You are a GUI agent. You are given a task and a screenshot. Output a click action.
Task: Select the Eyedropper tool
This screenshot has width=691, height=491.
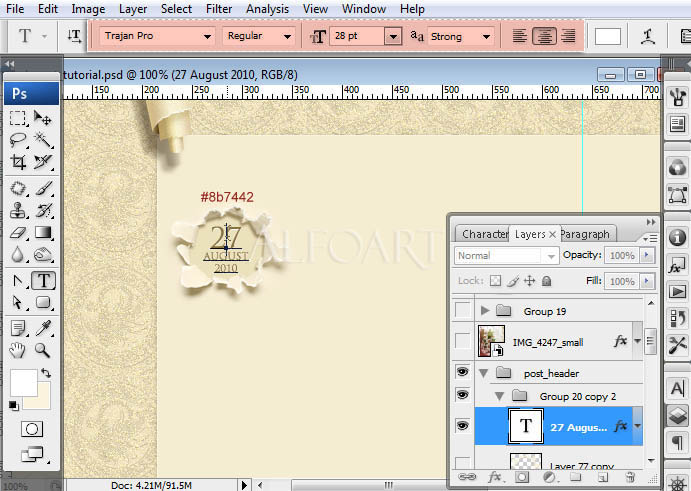pyautogui.click(x=43, y=328)
